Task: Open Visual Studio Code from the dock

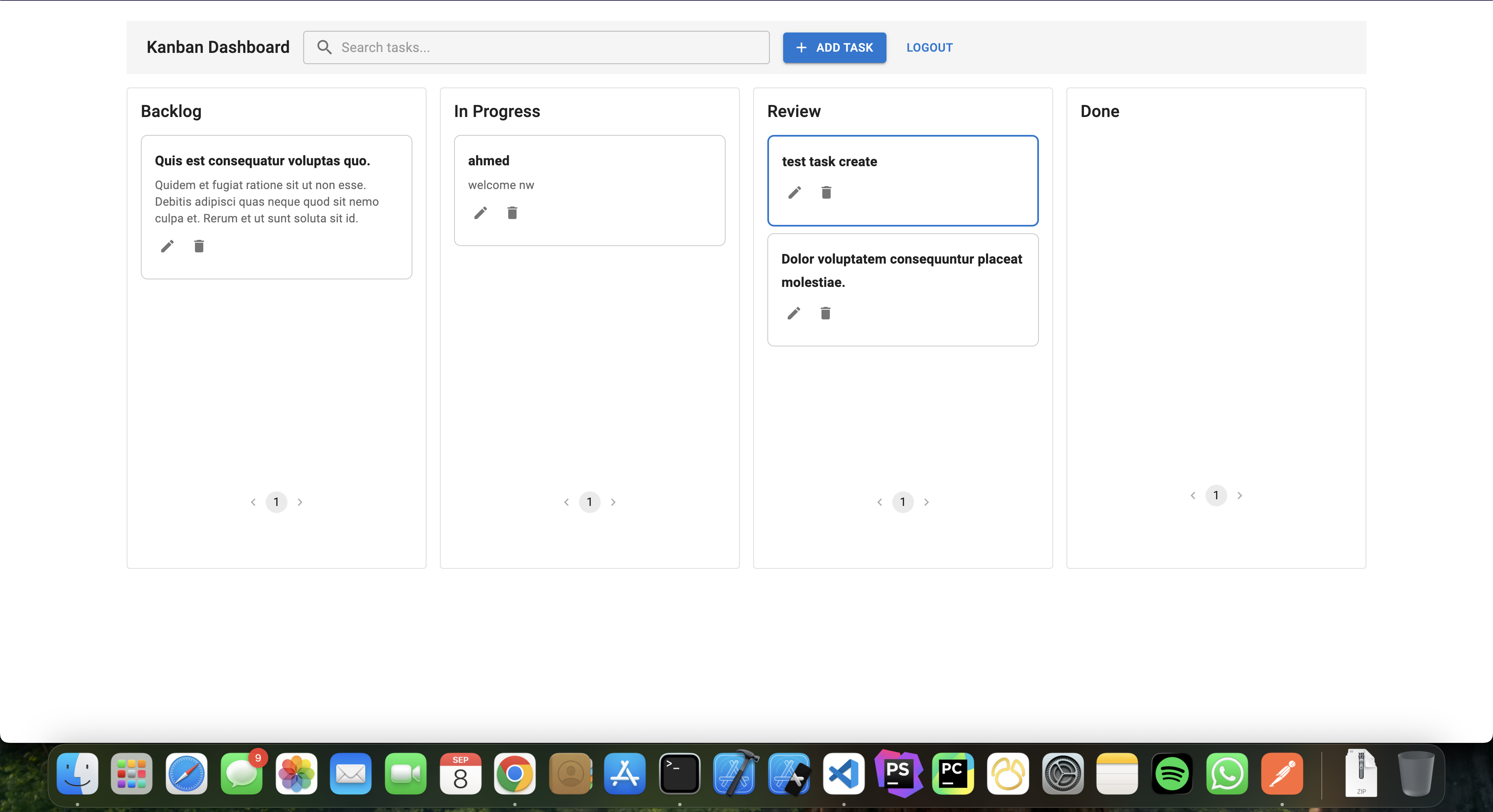Action: tap(844, 774)
